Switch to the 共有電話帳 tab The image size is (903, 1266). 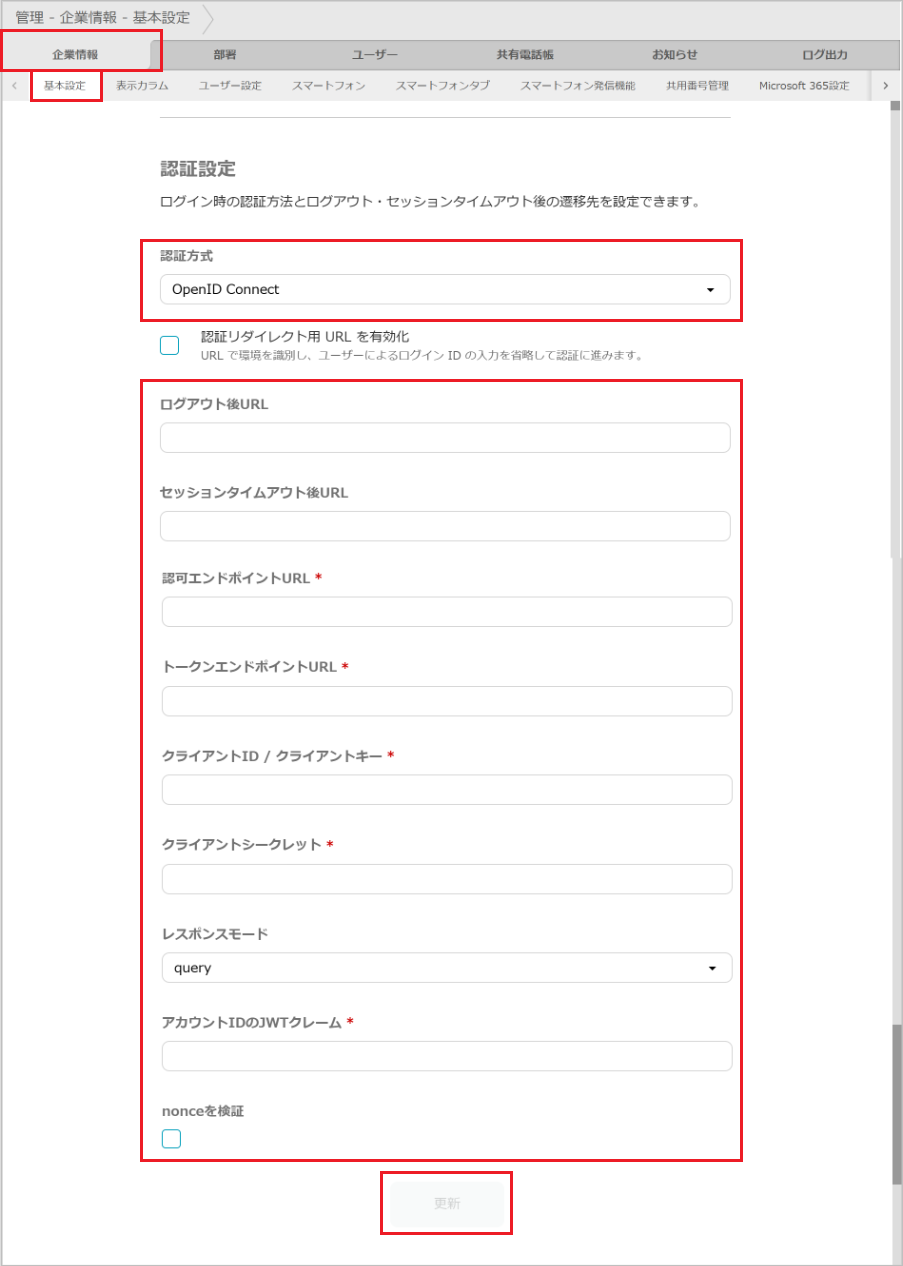[x=524, y=54]
